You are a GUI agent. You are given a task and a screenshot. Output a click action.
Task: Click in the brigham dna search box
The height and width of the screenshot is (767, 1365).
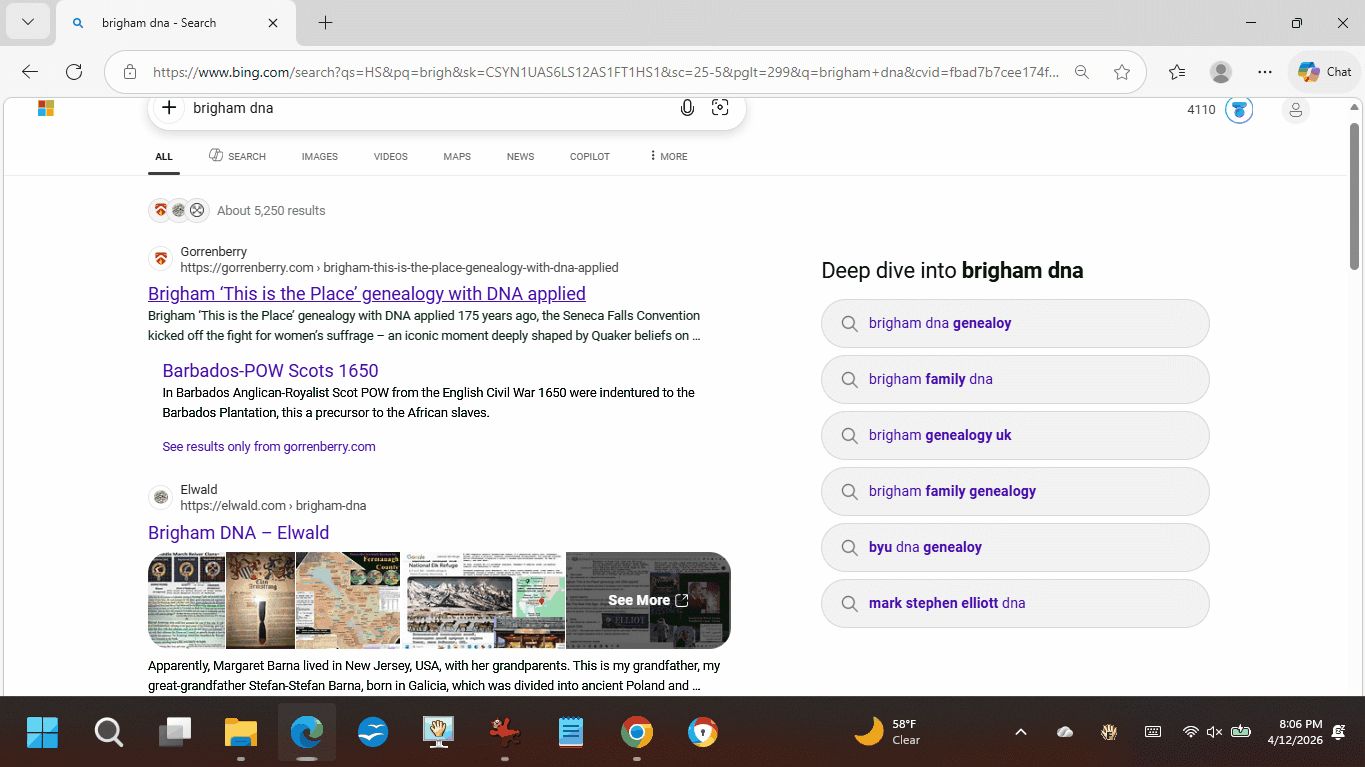(x=420, y=108)
